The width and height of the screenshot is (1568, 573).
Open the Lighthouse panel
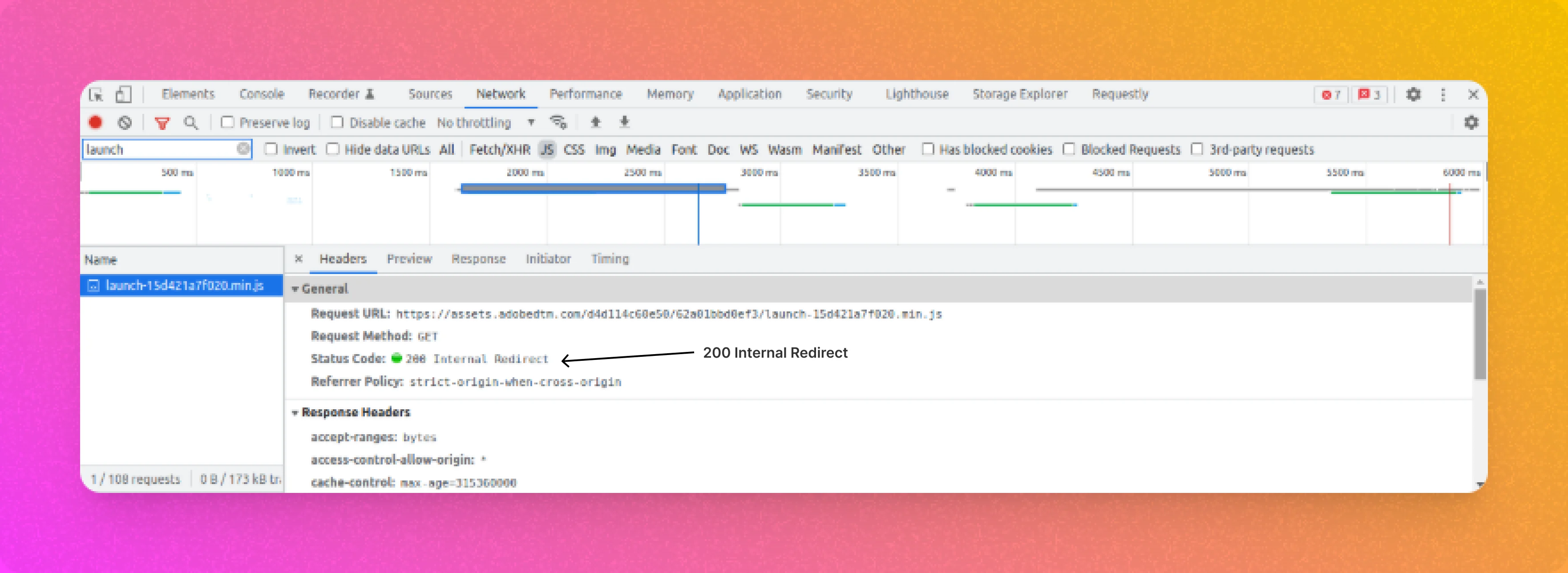(x=917, y=94)
